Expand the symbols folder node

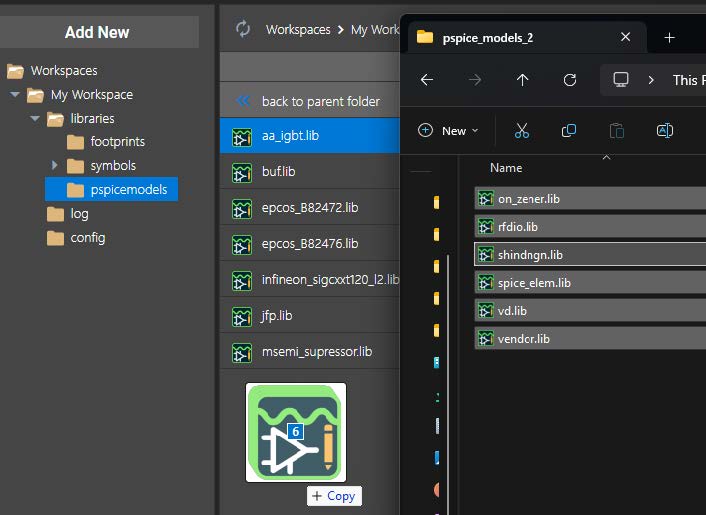click(54, 165)
